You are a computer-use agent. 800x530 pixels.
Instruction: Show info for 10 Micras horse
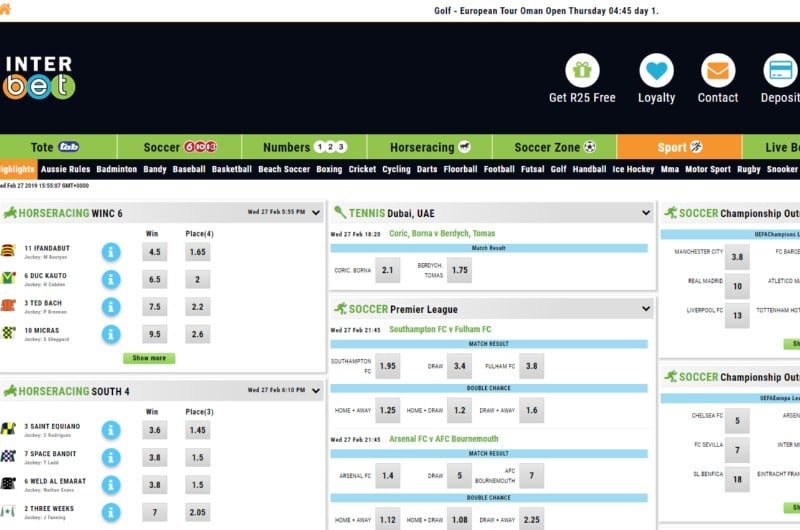[x=111, y=334]
